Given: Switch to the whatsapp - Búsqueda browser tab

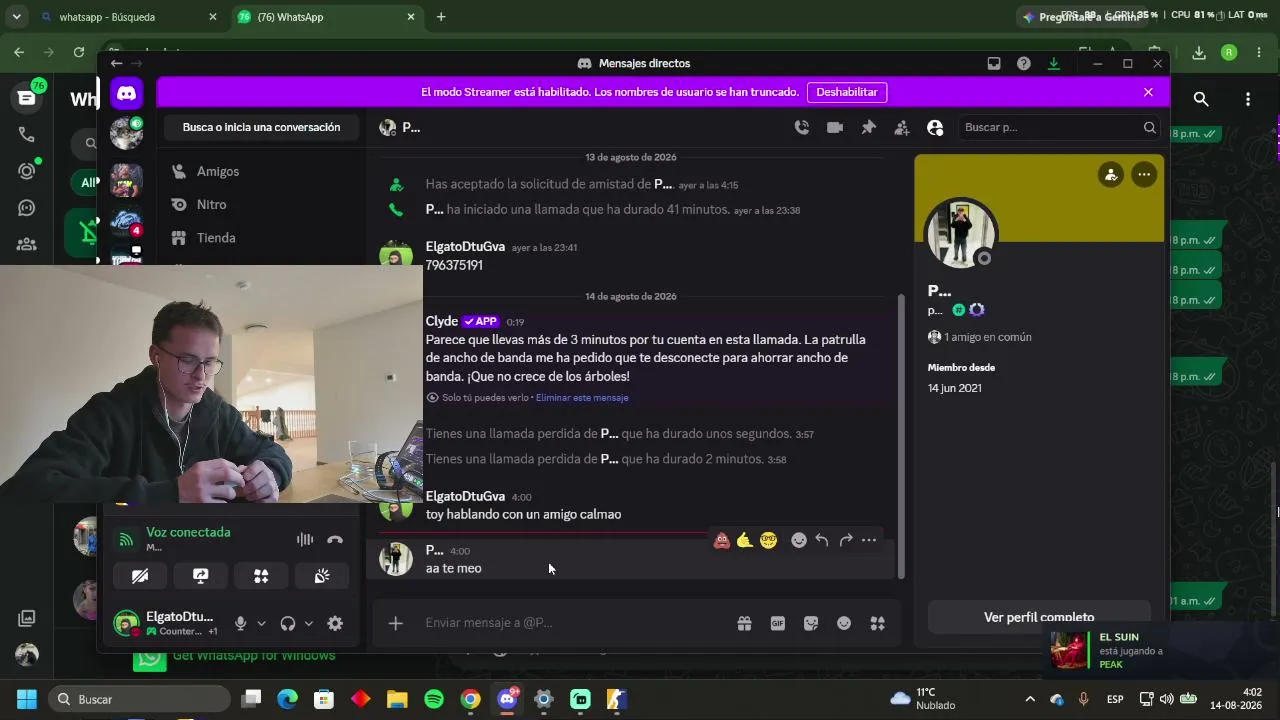Looking at the screenshot, I should click(x=128, y=17).
